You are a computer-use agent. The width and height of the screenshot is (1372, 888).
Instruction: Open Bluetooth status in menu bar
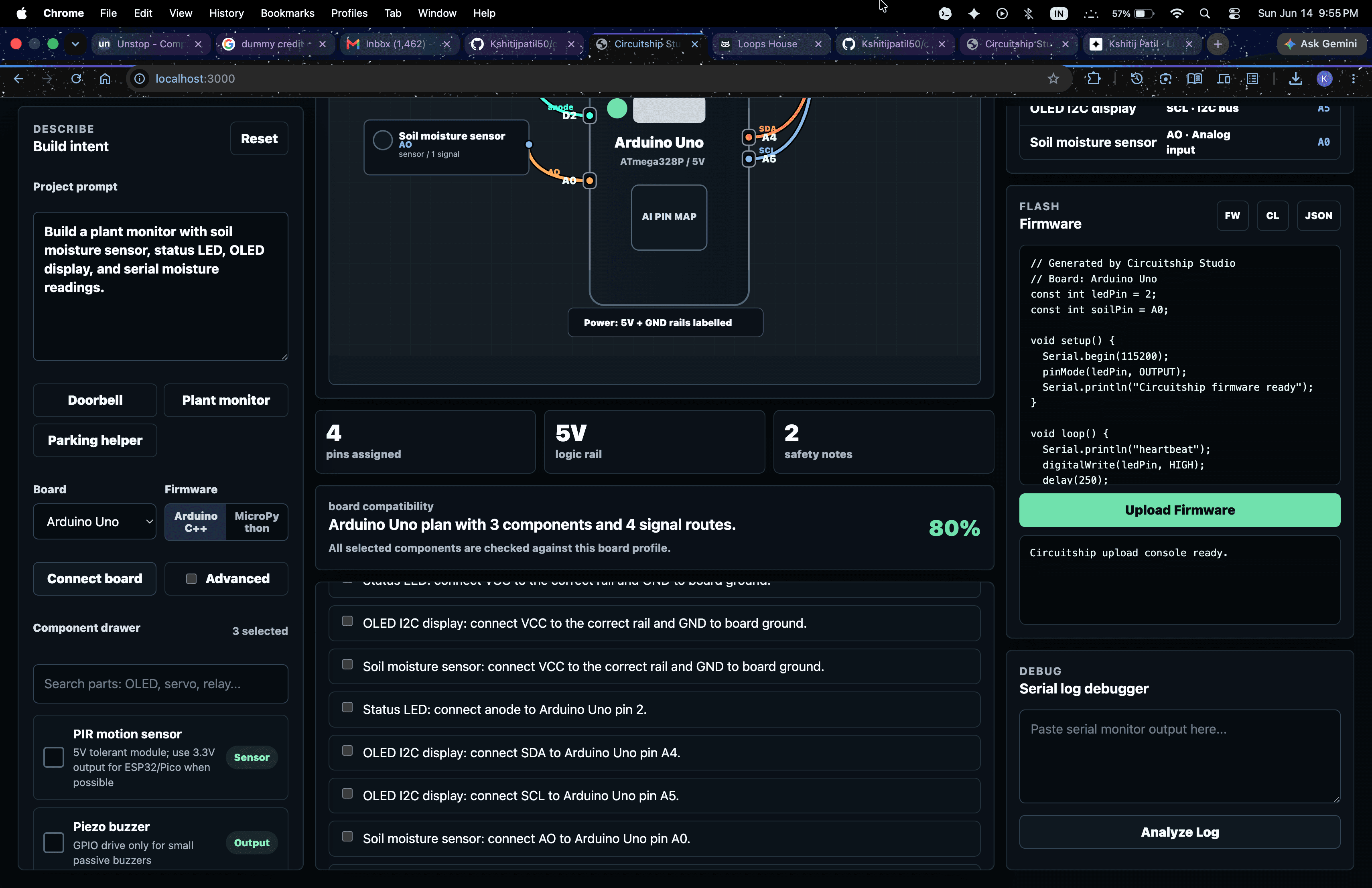click(1029, 13)
